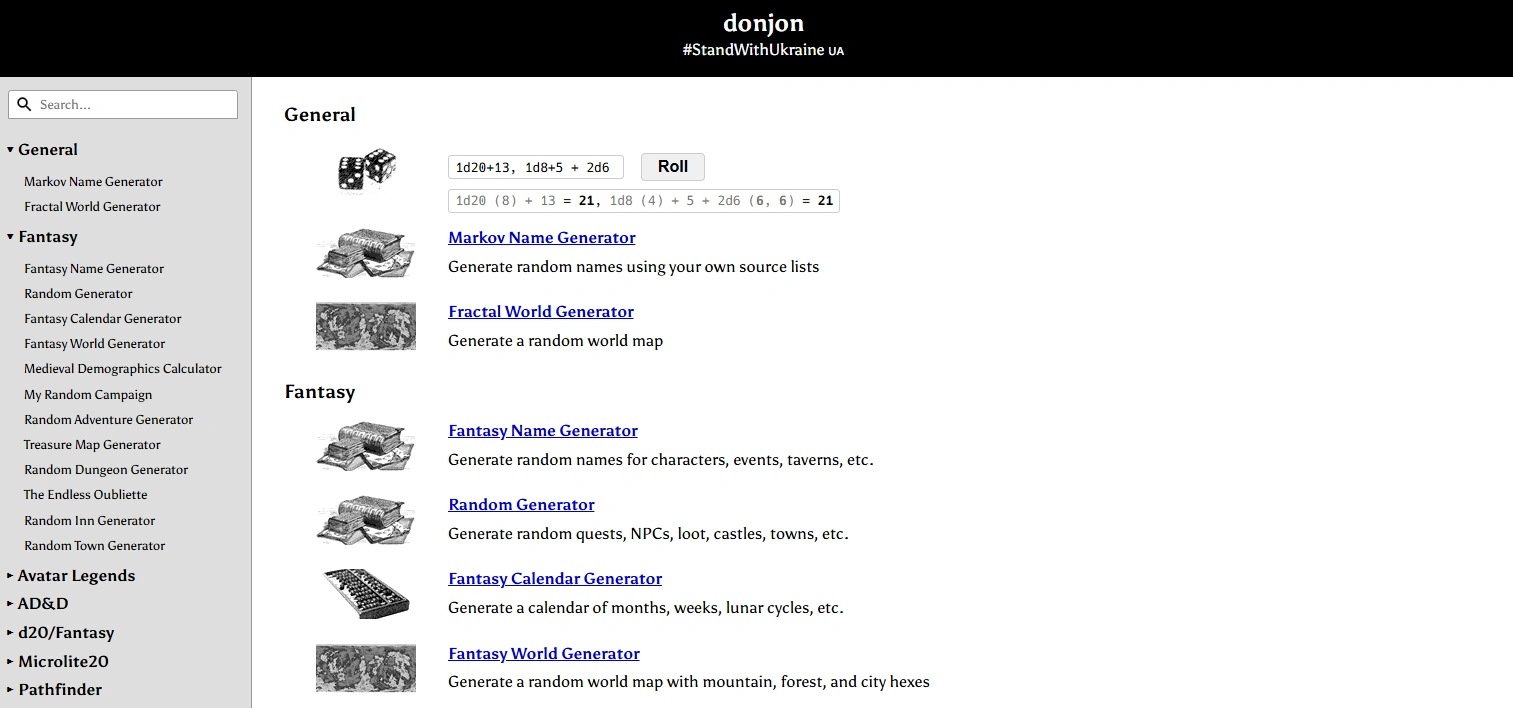The width and height of the screenshot is (1513, 708).
Task: Select Fantasy Name Generator in the sidebar
Action: [94, 269]
